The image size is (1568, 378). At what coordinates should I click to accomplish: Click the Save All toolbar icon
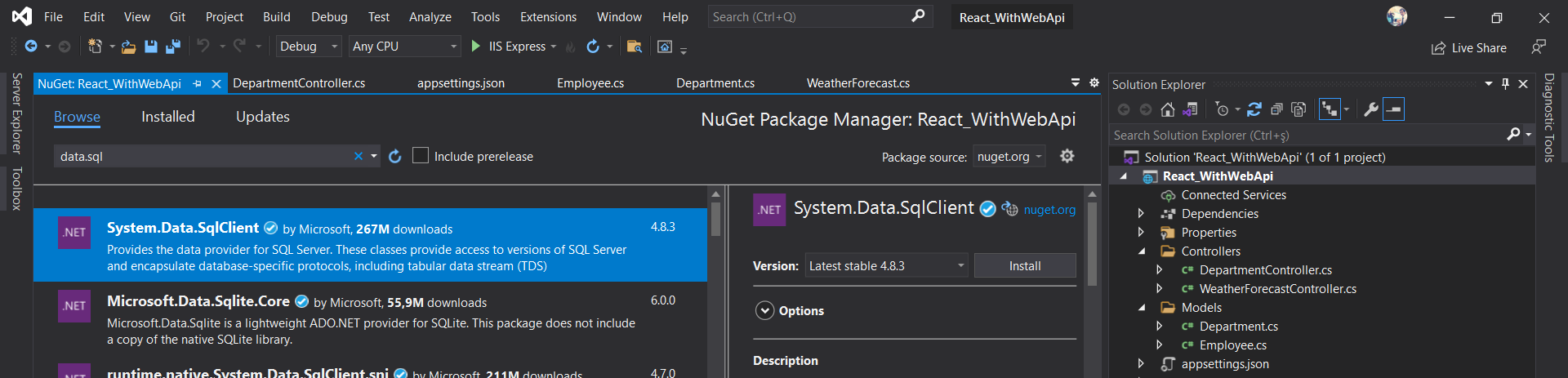172,47
